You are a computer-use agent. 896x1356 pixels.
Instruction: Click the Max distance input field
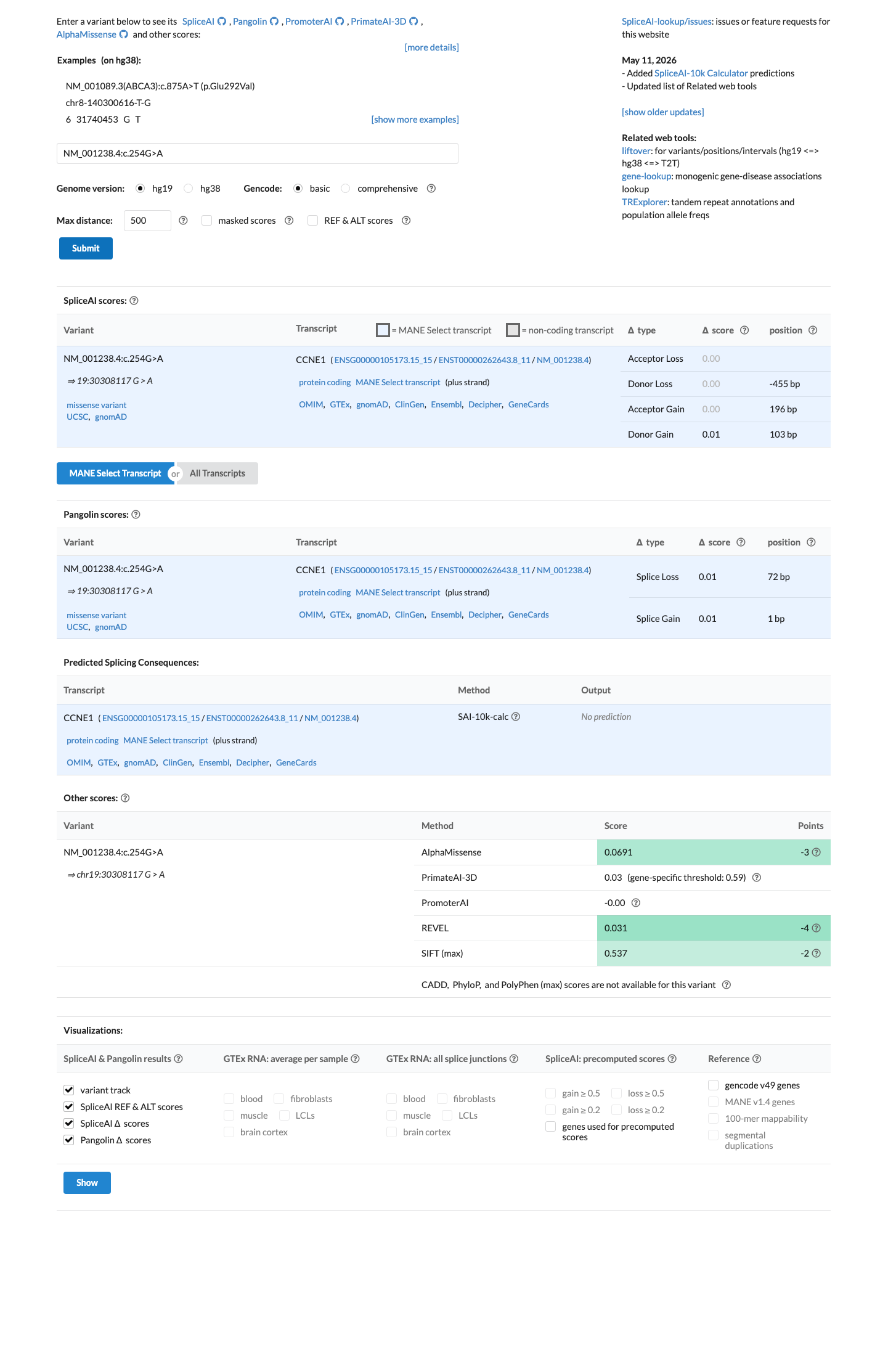147,221
